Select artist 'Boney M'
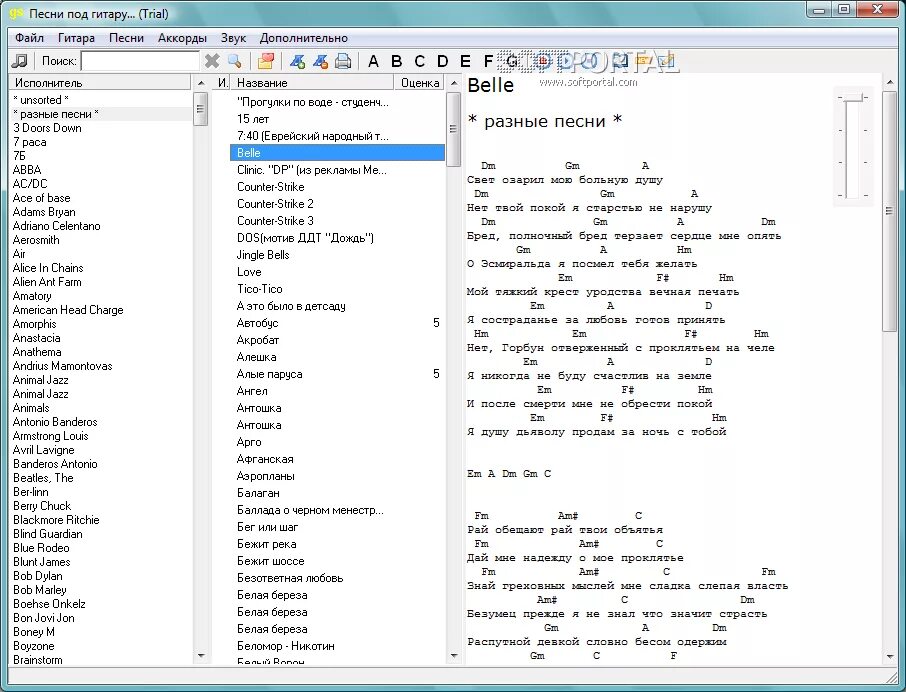Screen dimensions: 906x692 coord(34,632)
